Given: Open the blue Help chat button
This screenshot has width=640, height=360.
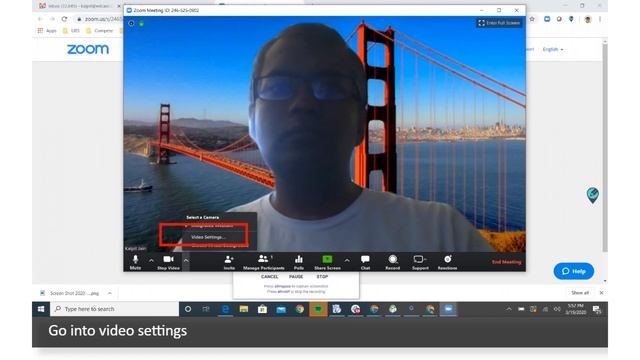Looking at the screenshot, I should tap(573, 271).
